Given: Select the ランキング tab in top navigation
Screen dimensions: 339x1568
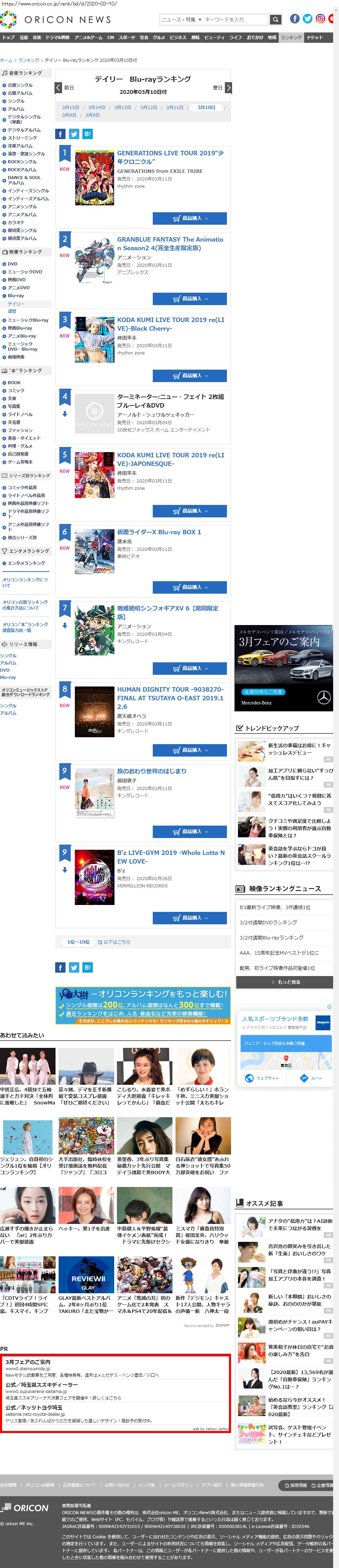Looking at the screenshot, I should (291, 37).
